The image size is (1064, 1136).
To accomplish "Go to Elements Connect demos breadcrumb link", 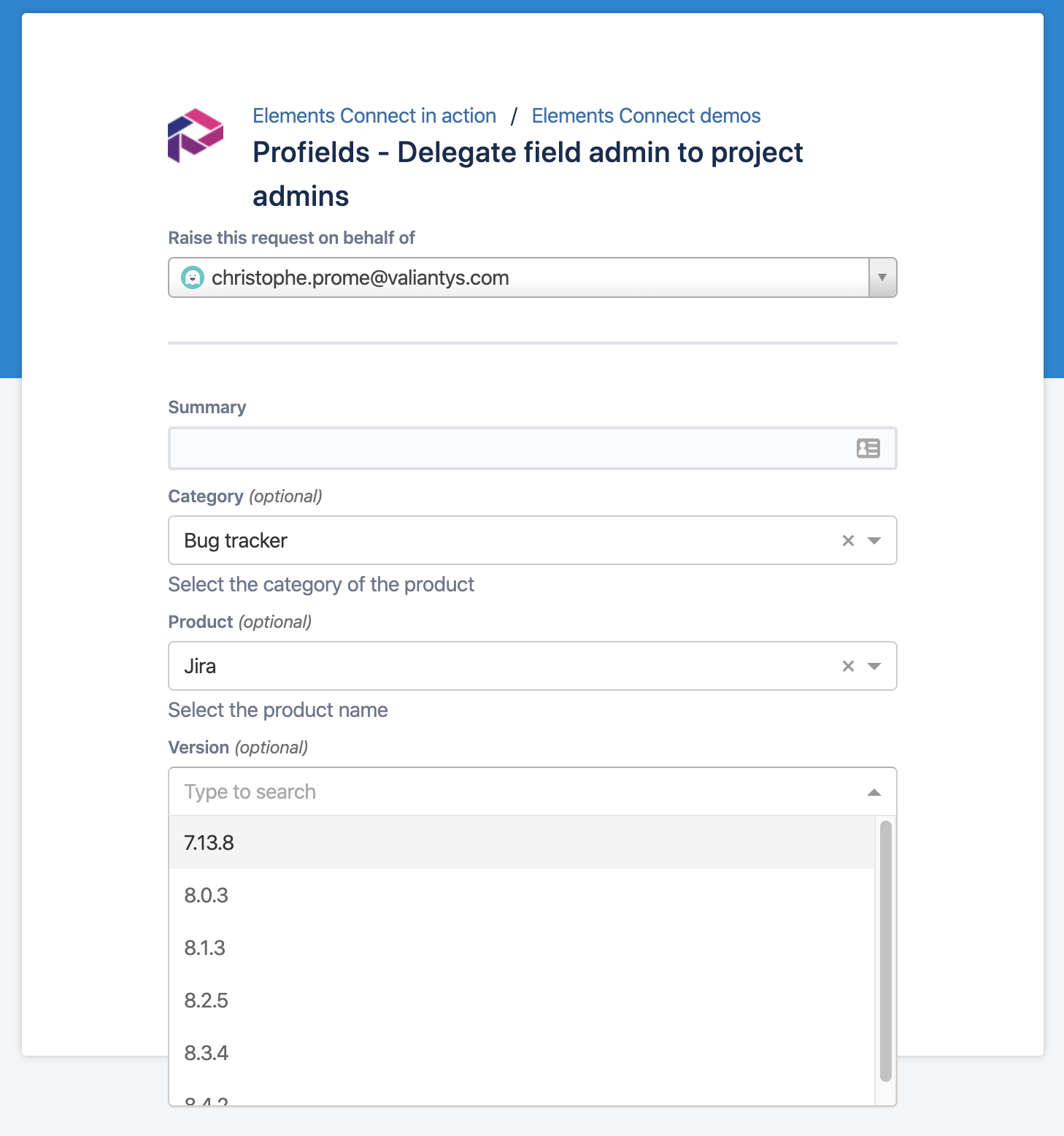I will pos(646,116).
